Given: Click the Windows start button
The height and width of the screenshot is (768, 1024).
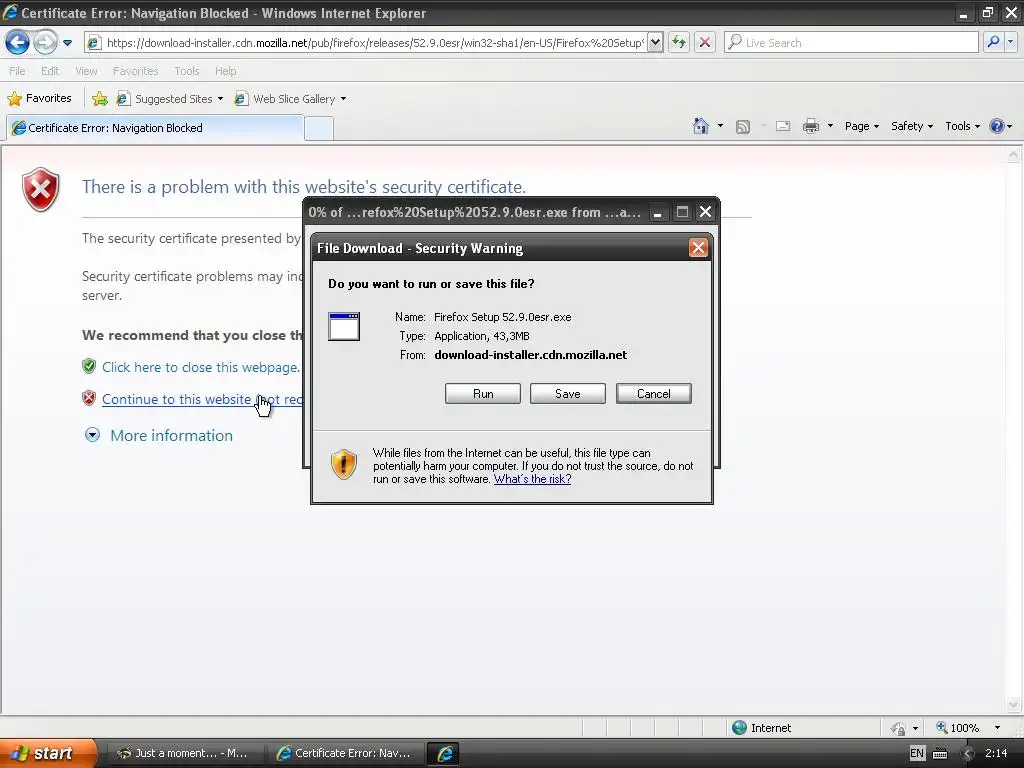Looking at the screenshot, I should pyautogui.click(x=48, y=753).
